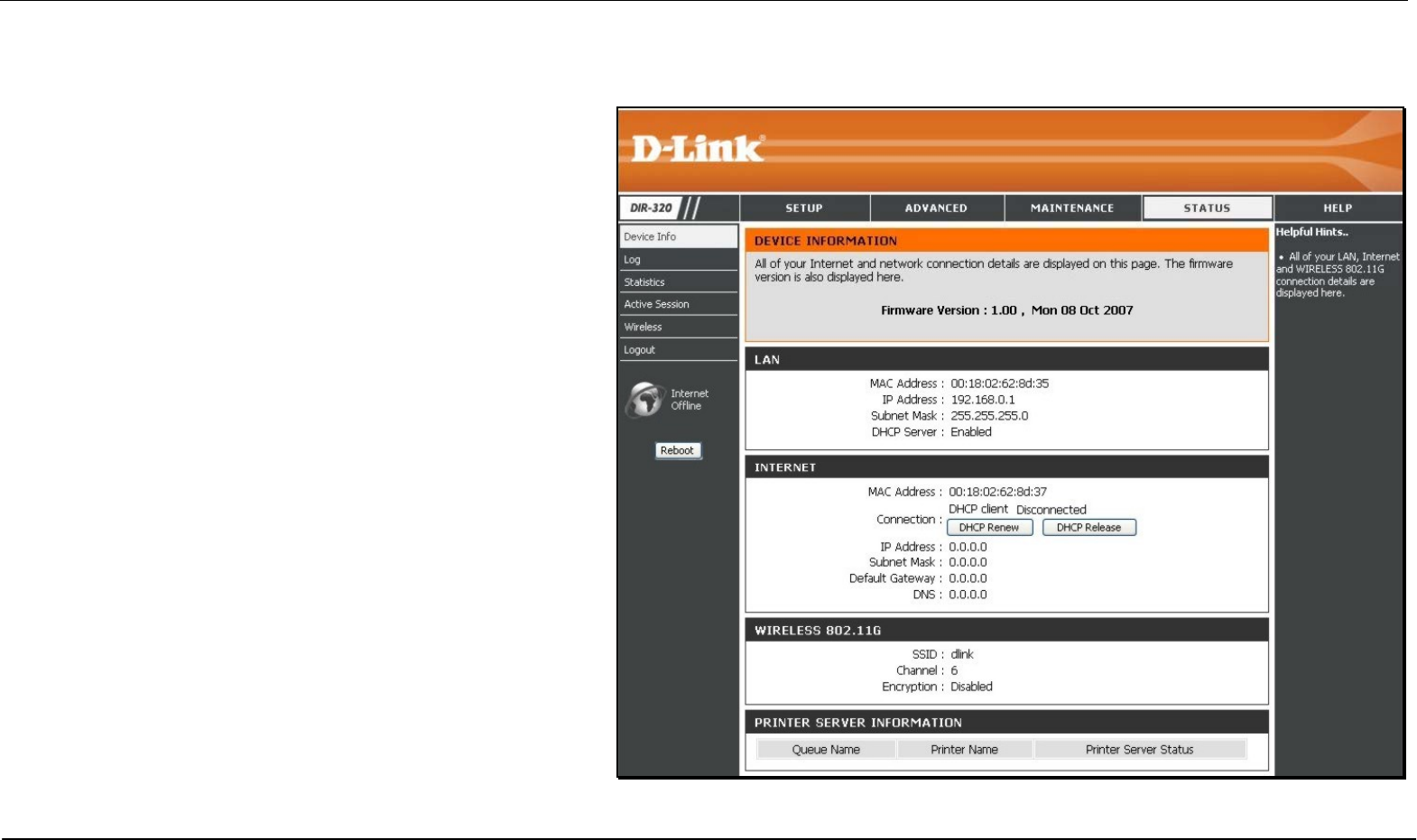Click the INTERNET section header
The height and width of the screenshot is (840, 1417).
point(1006,467)
